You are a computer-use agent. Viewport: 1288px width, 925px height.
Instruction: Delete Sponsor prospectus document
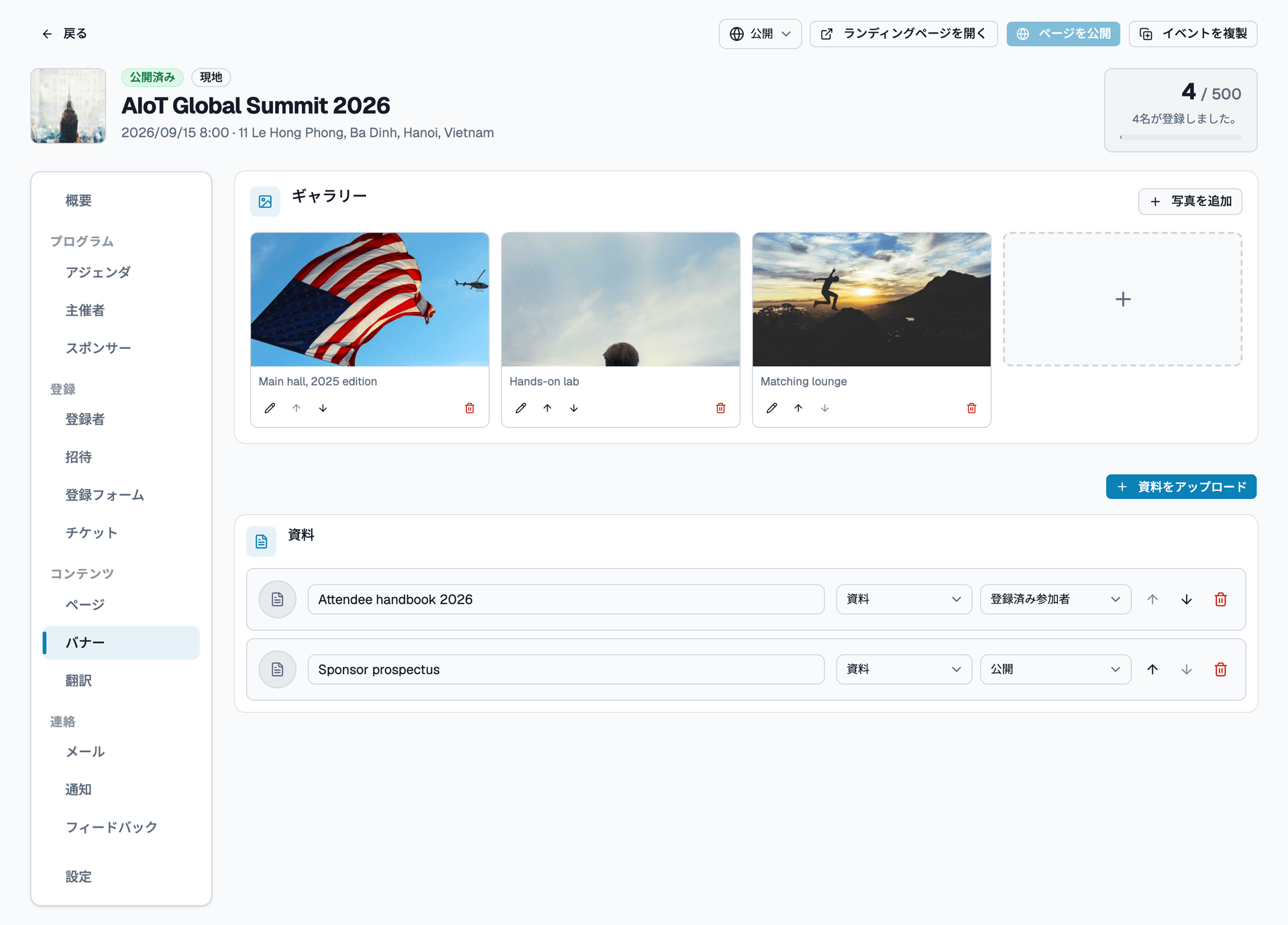pyautogui.click(x=1221, y=669)
